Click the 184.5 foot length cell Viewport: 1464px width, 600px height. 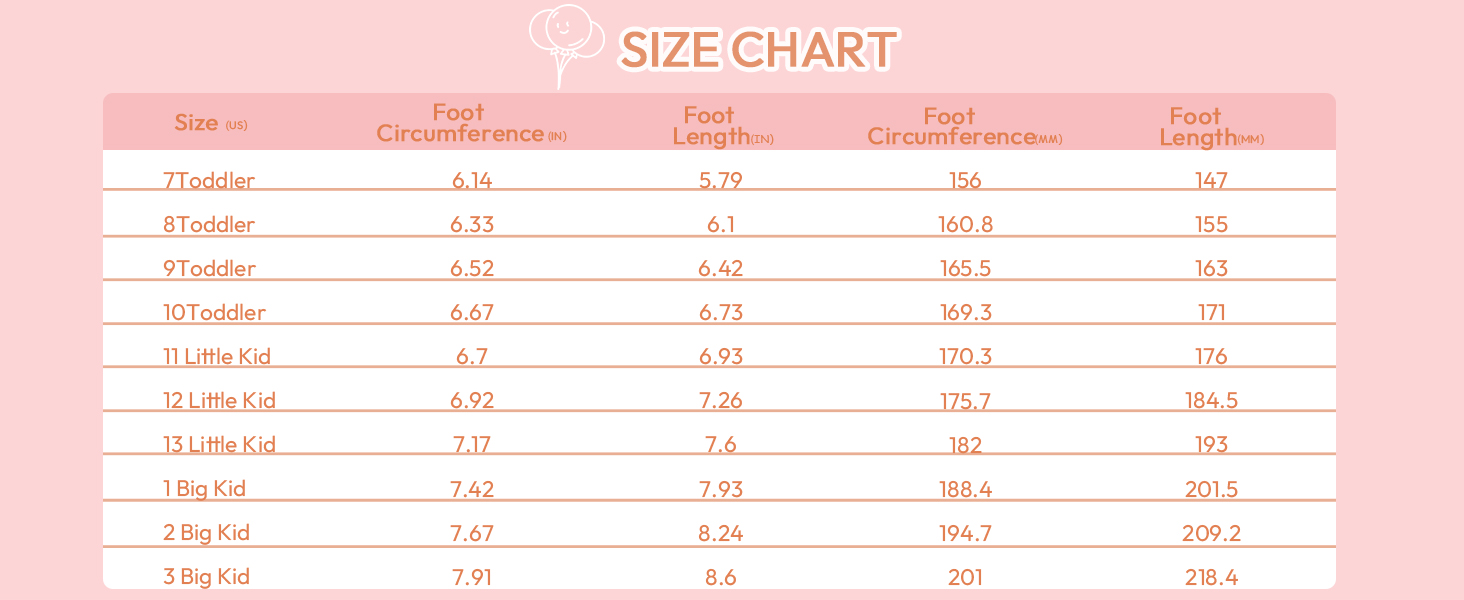(1211, 401)
